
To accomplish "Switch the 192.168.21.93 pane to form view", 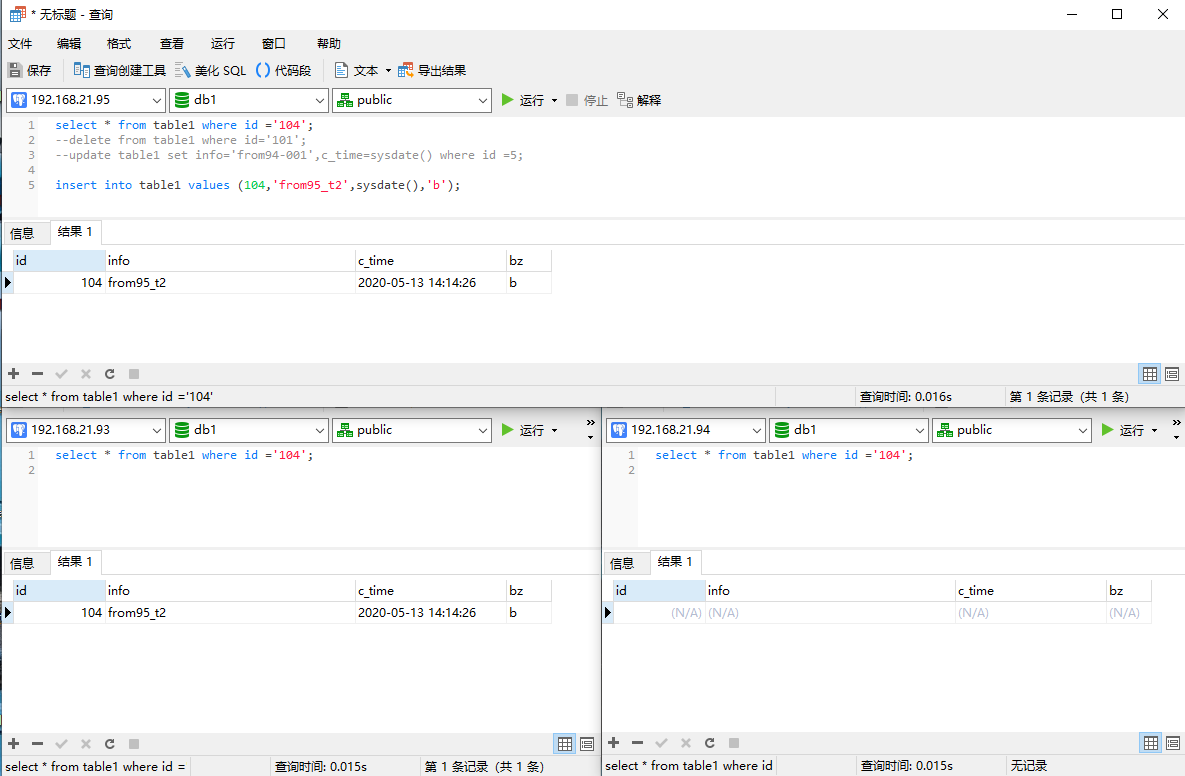I will 587,744.
